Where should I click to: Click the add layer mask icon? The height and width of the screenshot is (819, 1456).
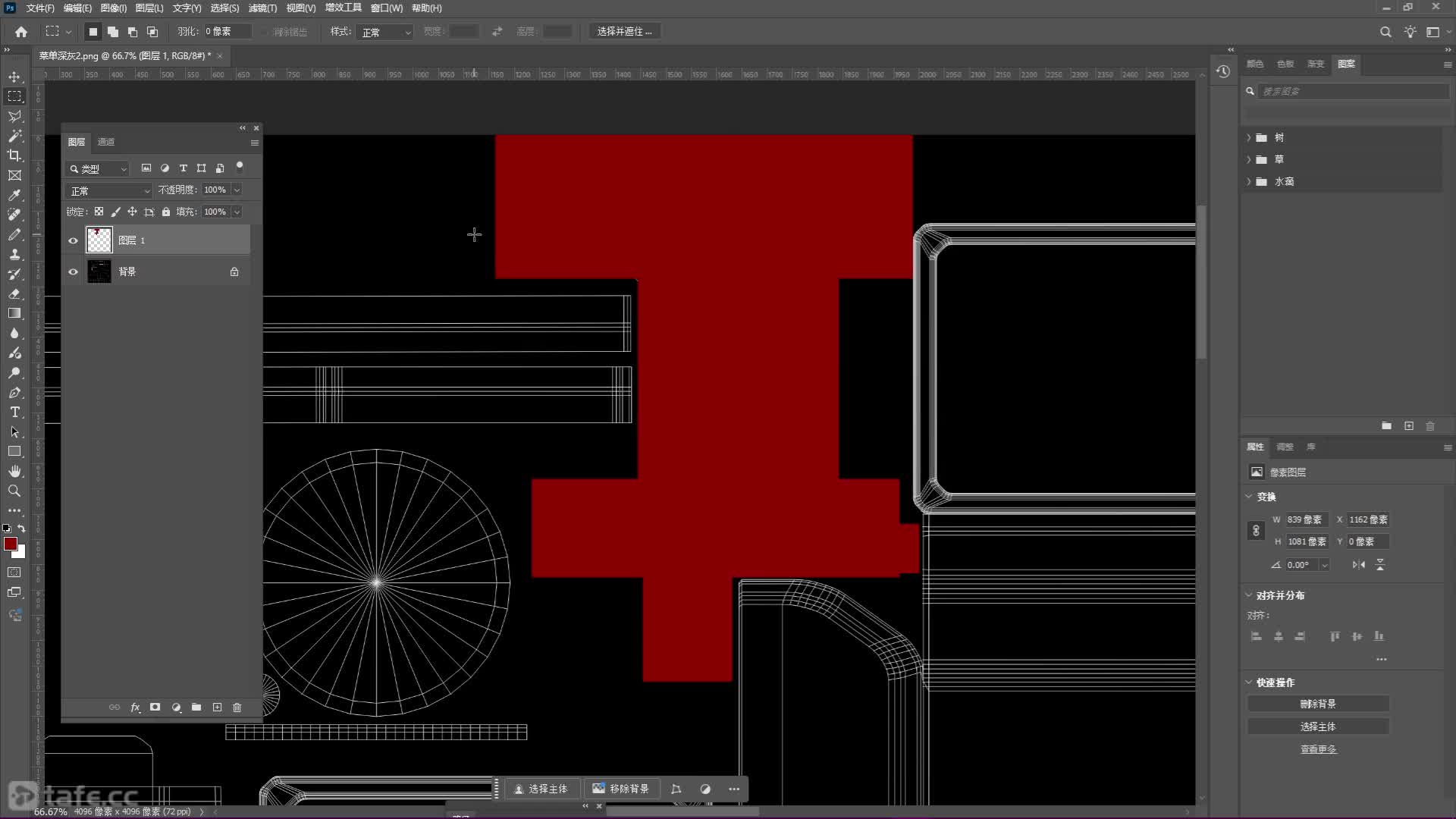(x=155, y=707)
